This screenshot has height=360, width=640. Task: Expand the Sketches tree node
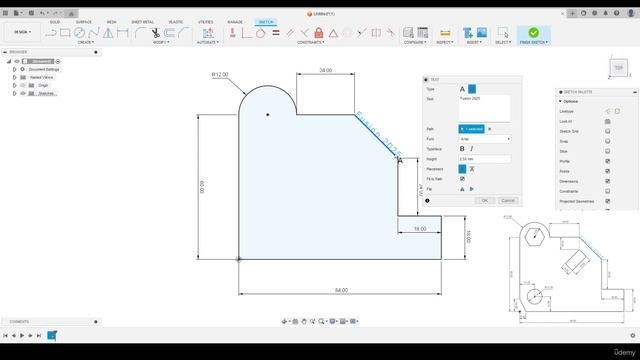(x=15, y=93)
